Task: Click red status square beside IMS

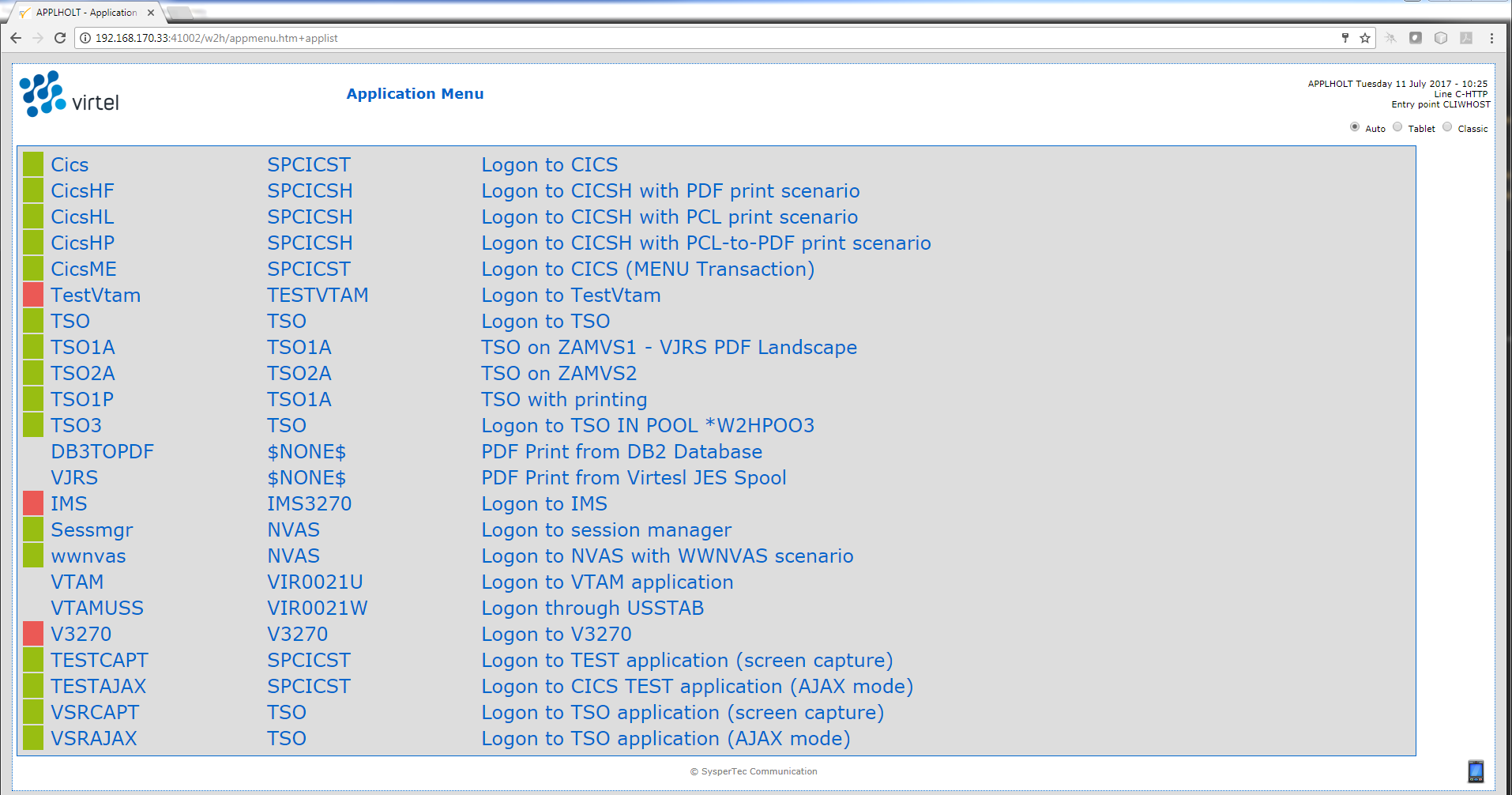Action: (33, 503)
